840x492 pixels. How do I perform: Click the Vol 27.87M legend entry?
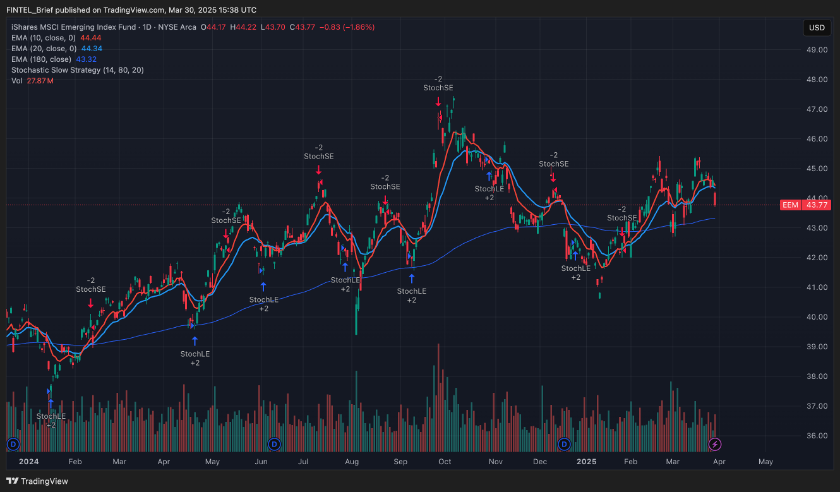(32, 80)
